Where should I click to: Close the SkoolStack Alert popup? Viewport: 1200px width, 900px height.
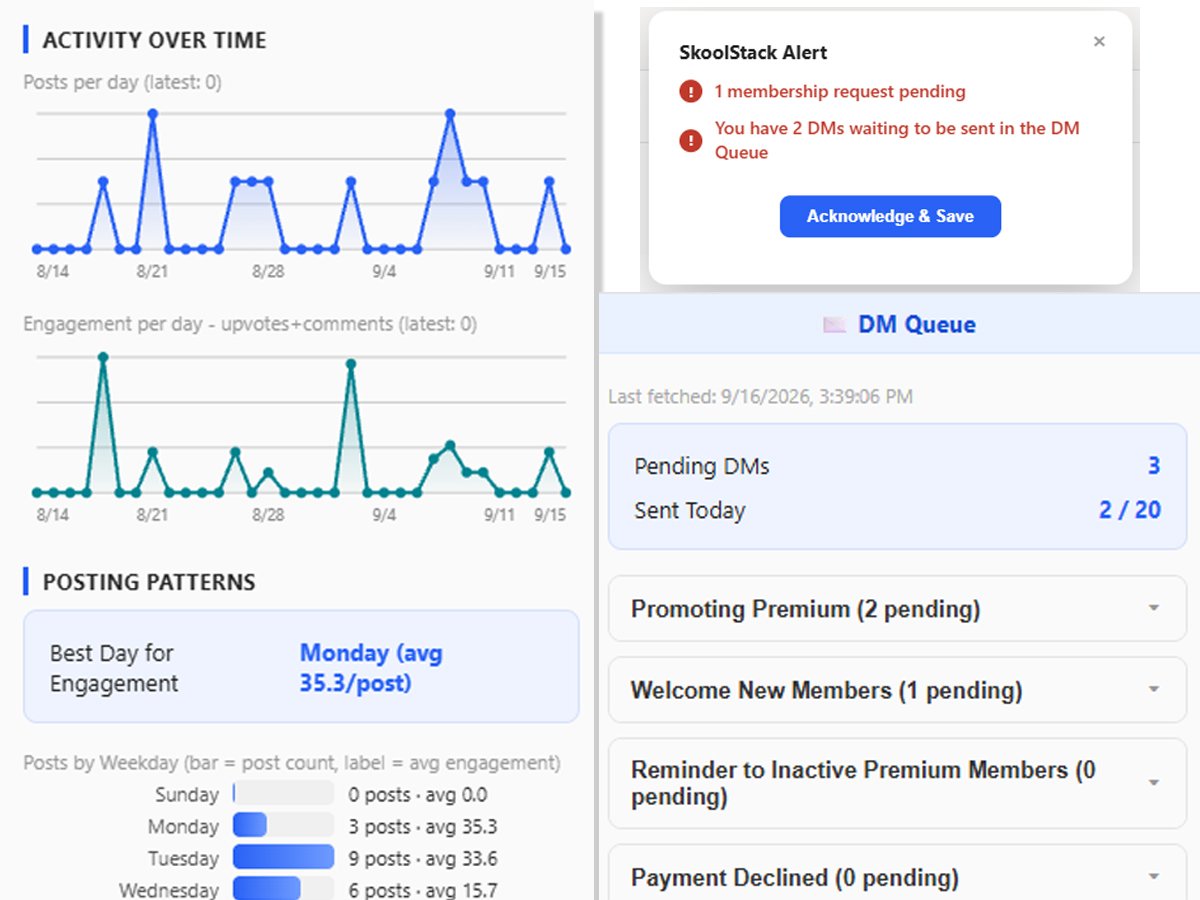pyautogui.click(x=1099, y=41)
